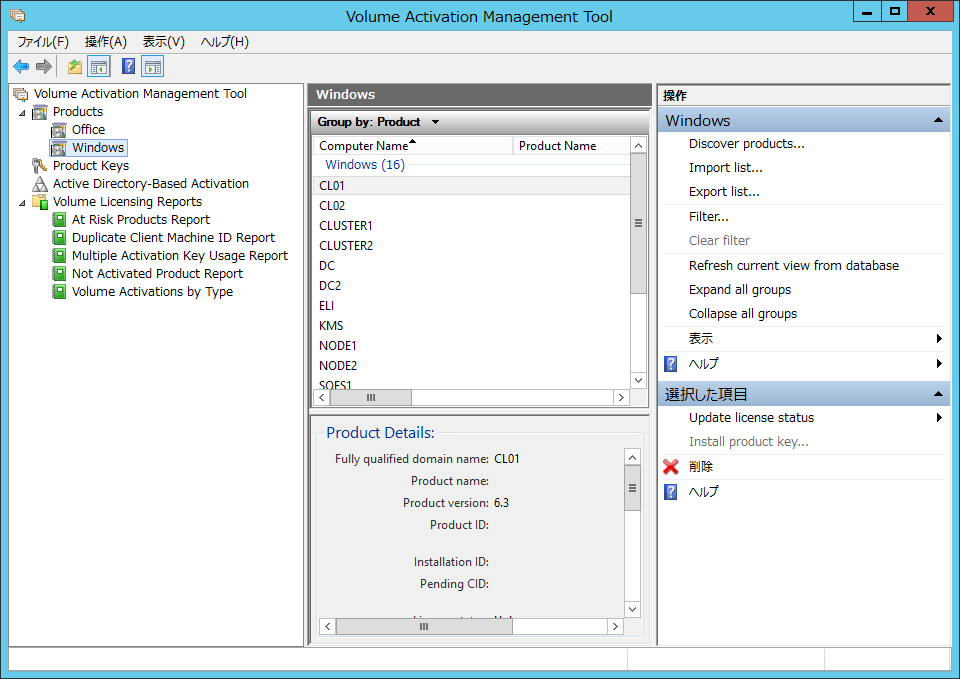Screen dimensions: 960x679
Task: Open the Group by: Product dropdown
Action: pyautogui.click(x=435, y=122)
